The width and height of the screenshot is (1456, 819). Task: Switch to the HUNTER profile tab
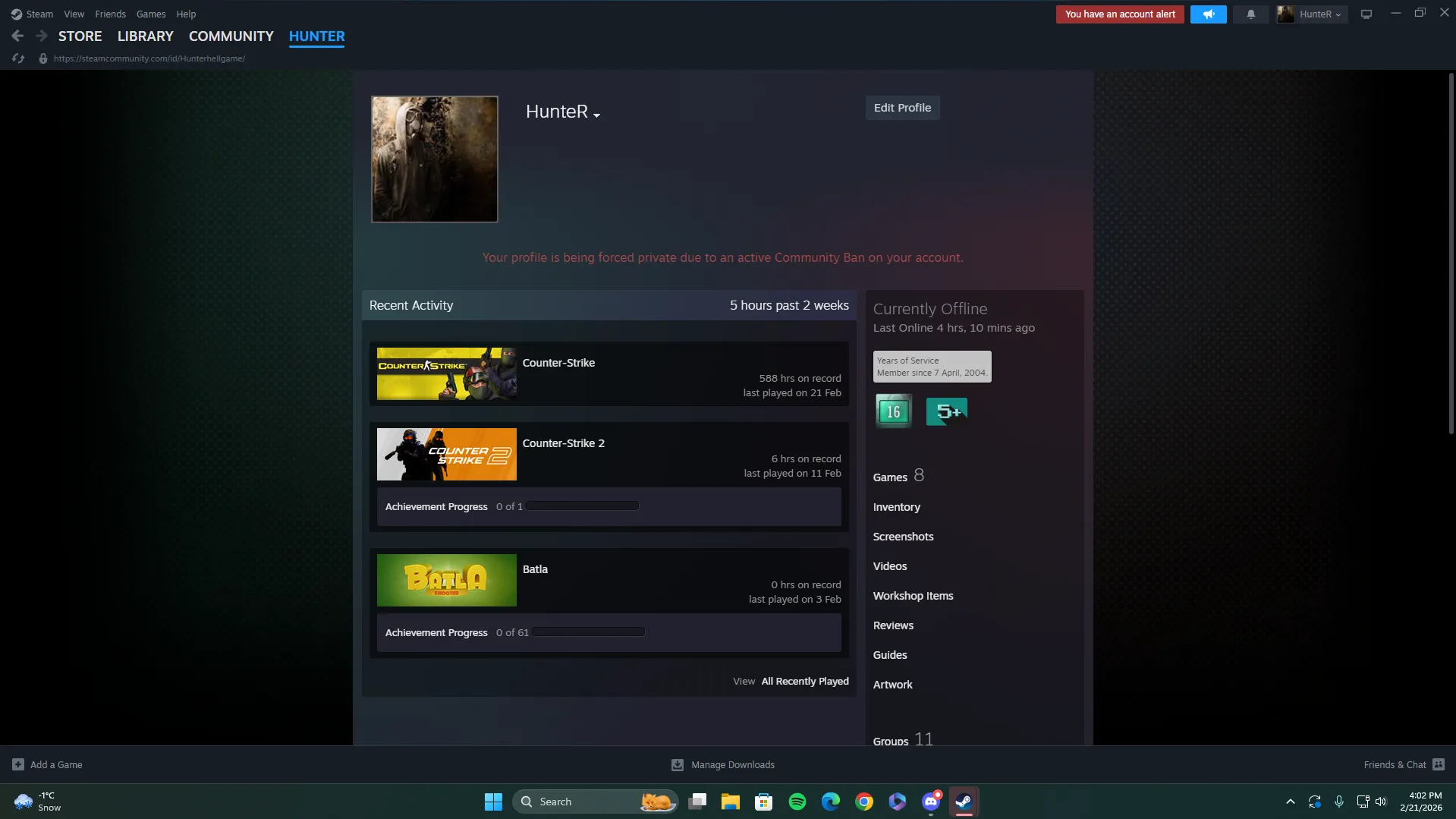tap(316, 36)
